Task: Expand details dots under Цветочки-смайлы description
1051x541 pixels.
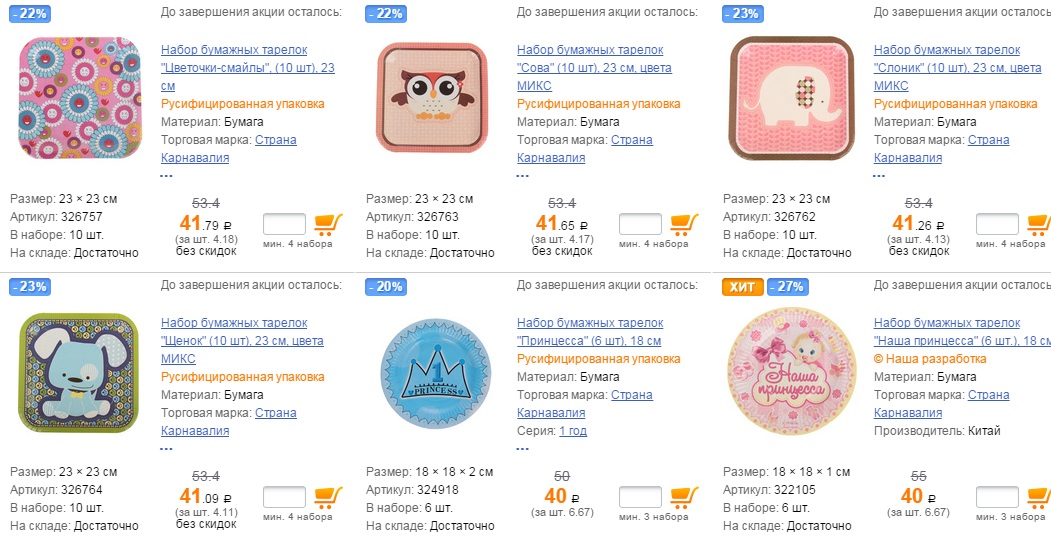Action: (166, 176)
